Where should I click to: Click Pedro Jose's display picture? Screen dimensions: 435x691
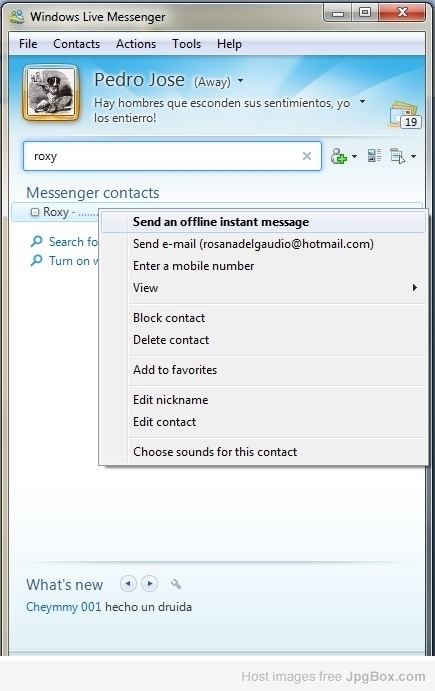[x=51, y=93]
